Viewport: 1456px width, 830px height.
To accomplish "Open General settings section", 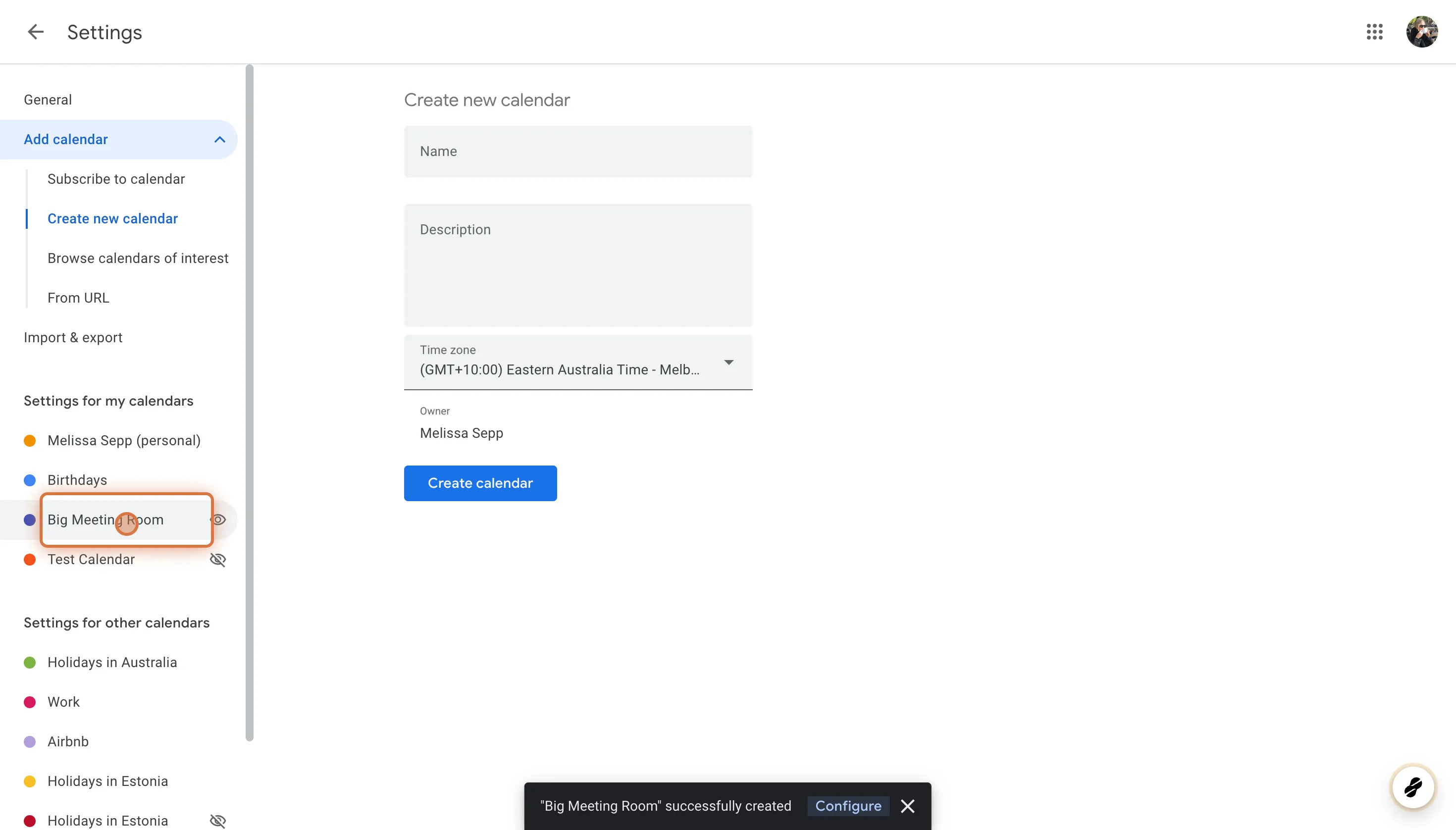I will 48,99.
